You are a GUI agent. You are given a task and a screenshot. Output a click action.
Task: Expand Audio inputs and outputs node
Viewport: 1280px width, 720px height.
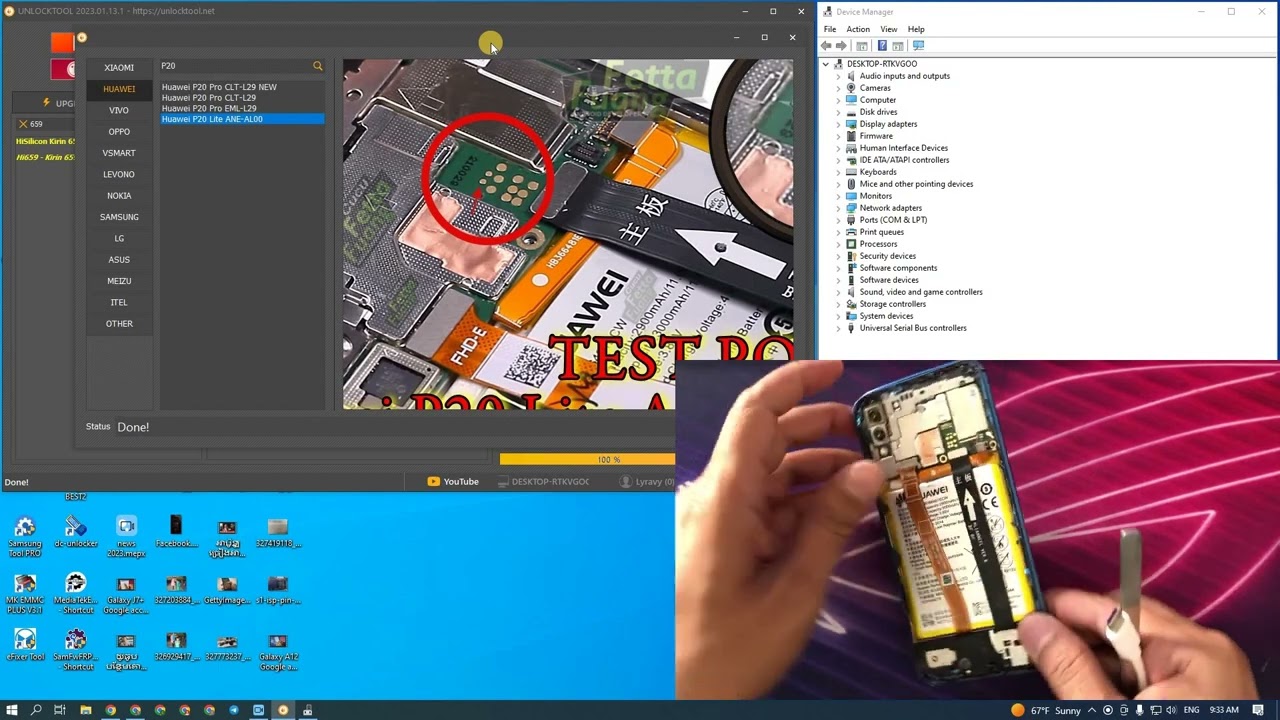coord(838,76)
